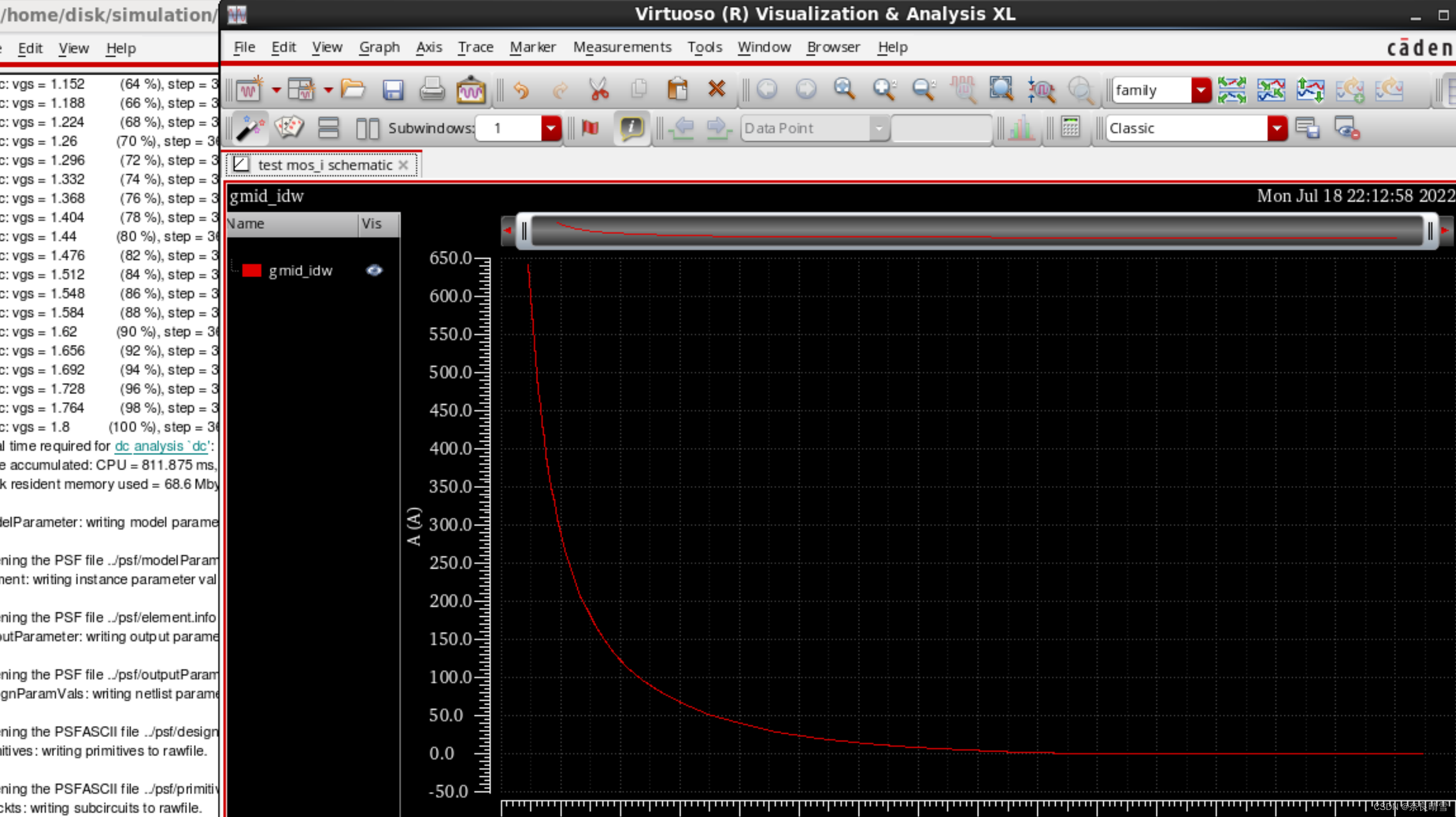Open the family plotting mode dropdown

[1201, 90]
